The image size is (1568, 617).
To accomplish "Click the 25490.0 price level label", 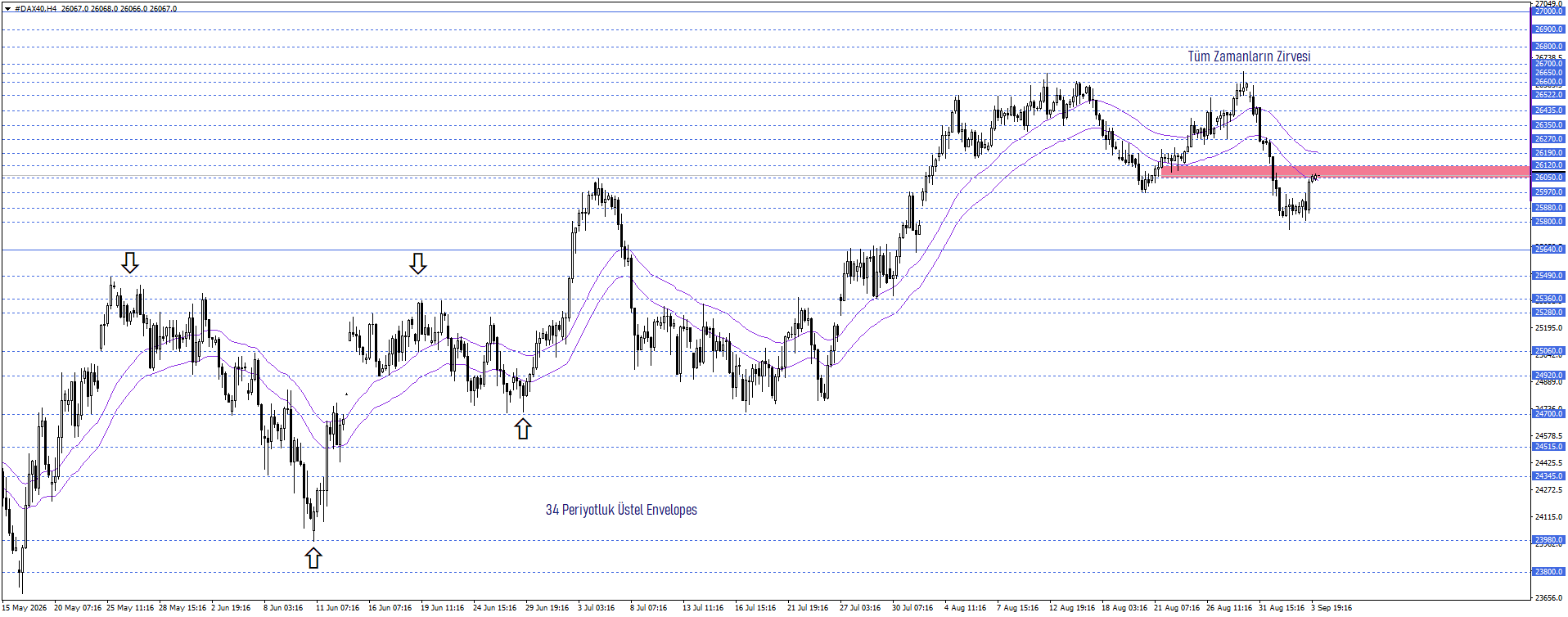I will pyautogui.click(x=1548, y=276).
